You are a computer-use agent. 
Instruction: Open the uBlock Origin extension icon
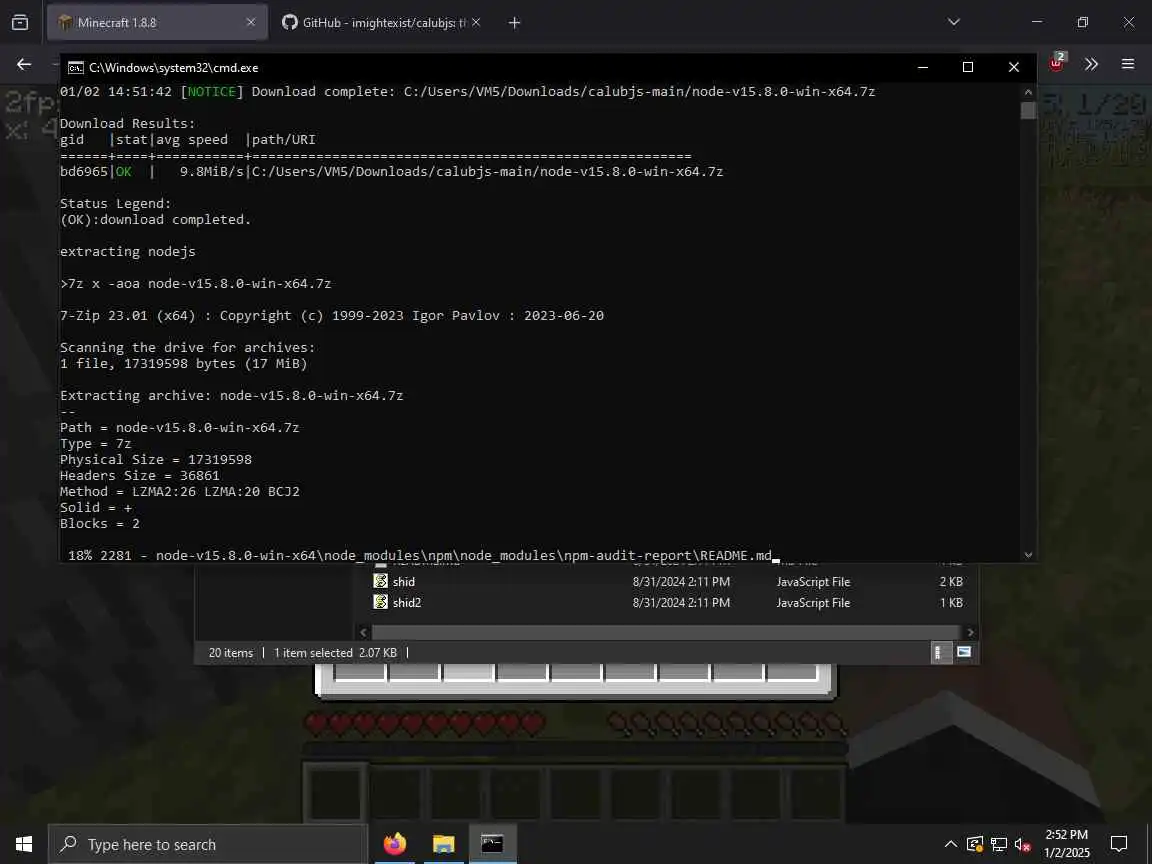coord(1056,64)
